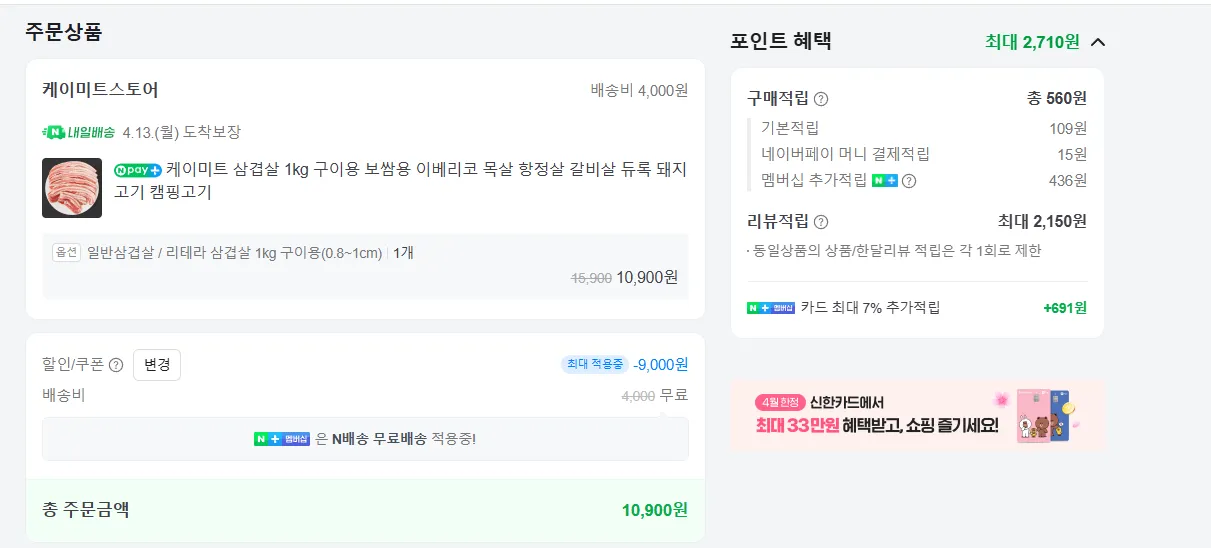Click the 옵션 label badge
The width and height of the screenshot is (1211, 548).
click(66, 253)
